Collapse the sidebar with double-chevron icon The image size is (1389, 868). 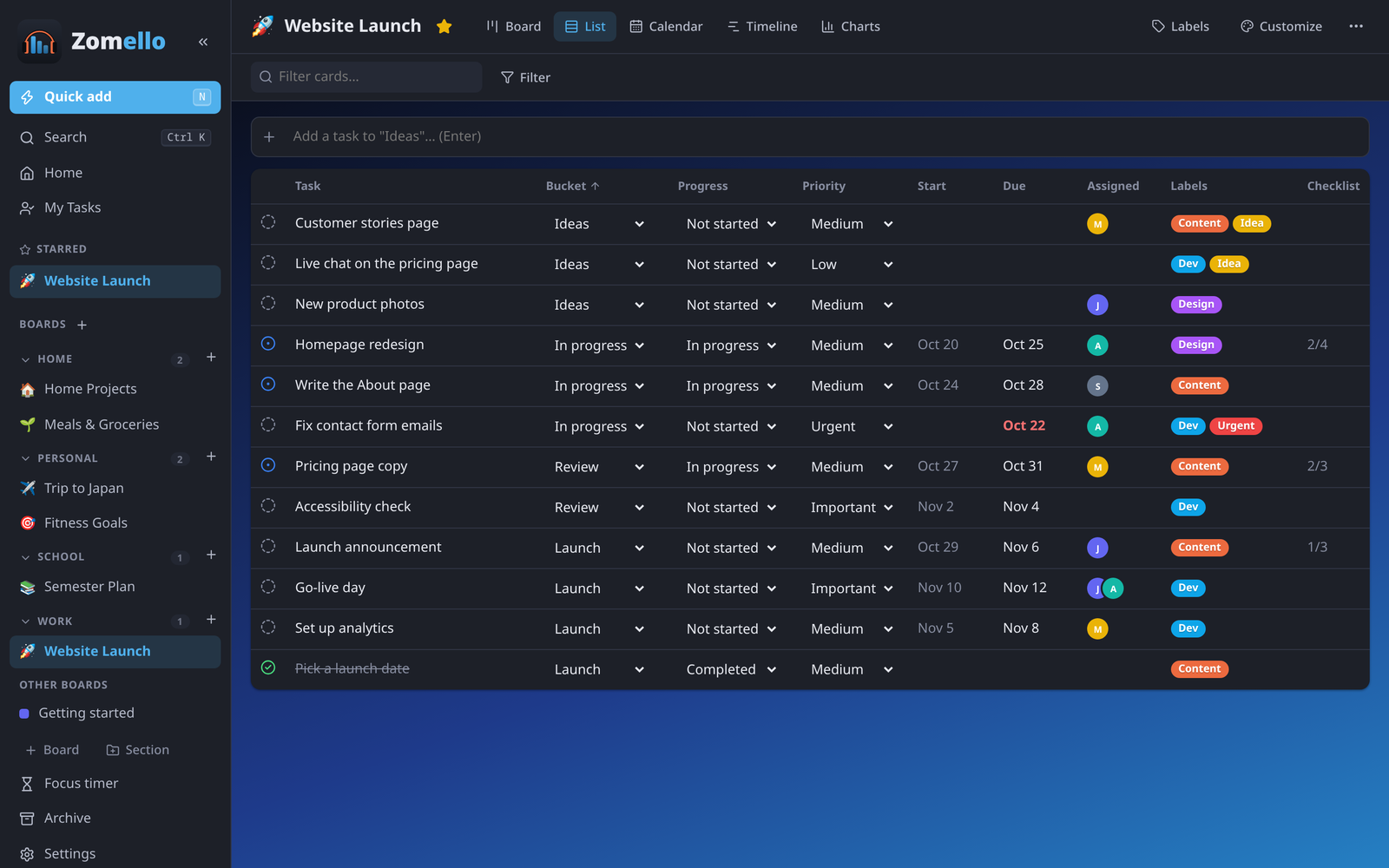202,42
